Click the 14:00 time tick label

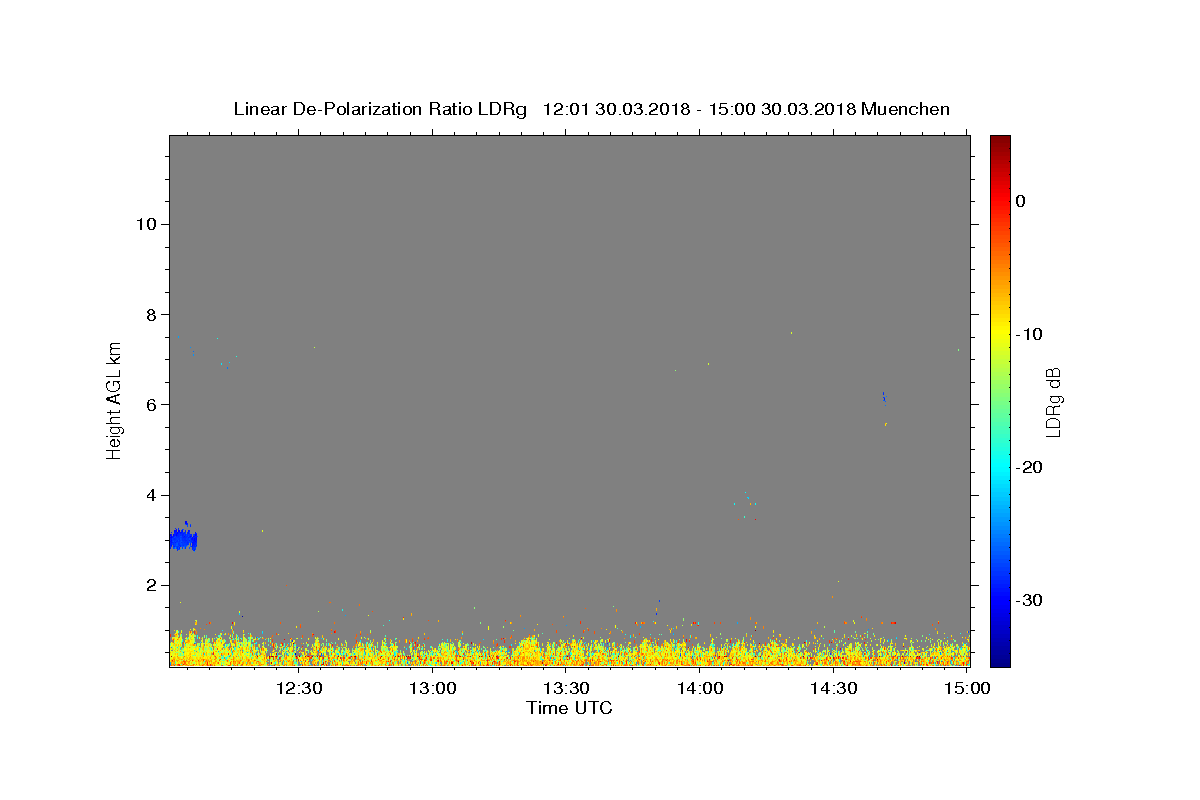coord(700,688)
